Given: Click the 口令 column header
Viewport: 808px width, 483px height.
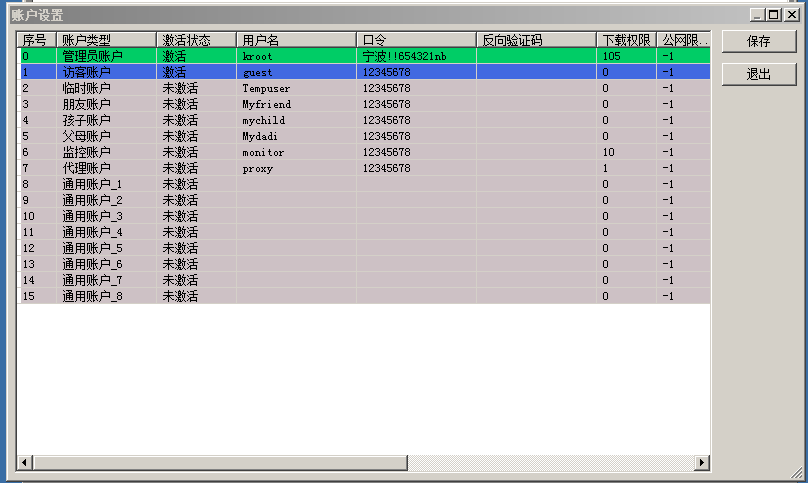Looking at the screenshot, I should point(415,40).
